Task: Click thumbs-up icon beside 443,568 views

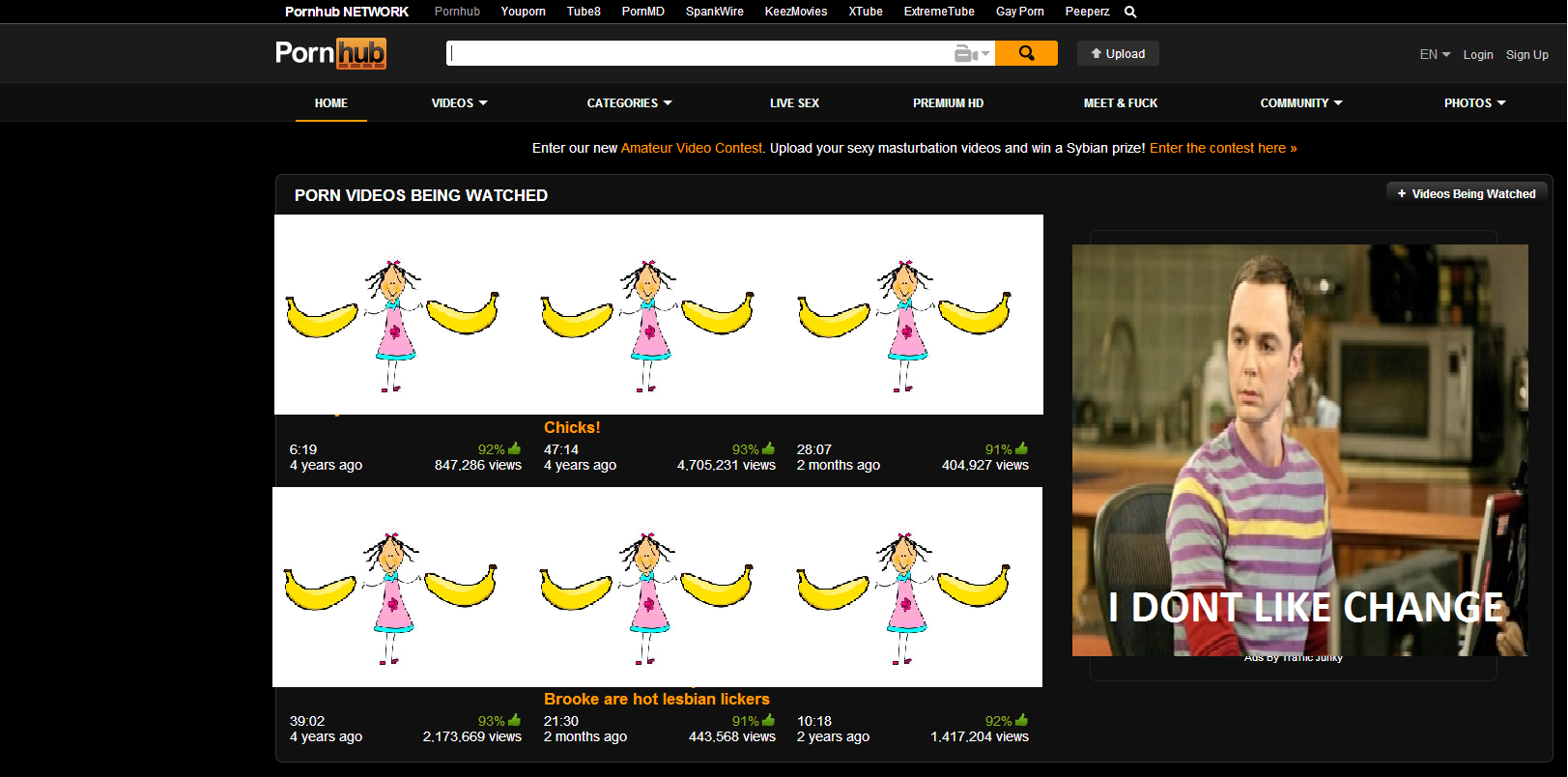Action: [769, 720]
